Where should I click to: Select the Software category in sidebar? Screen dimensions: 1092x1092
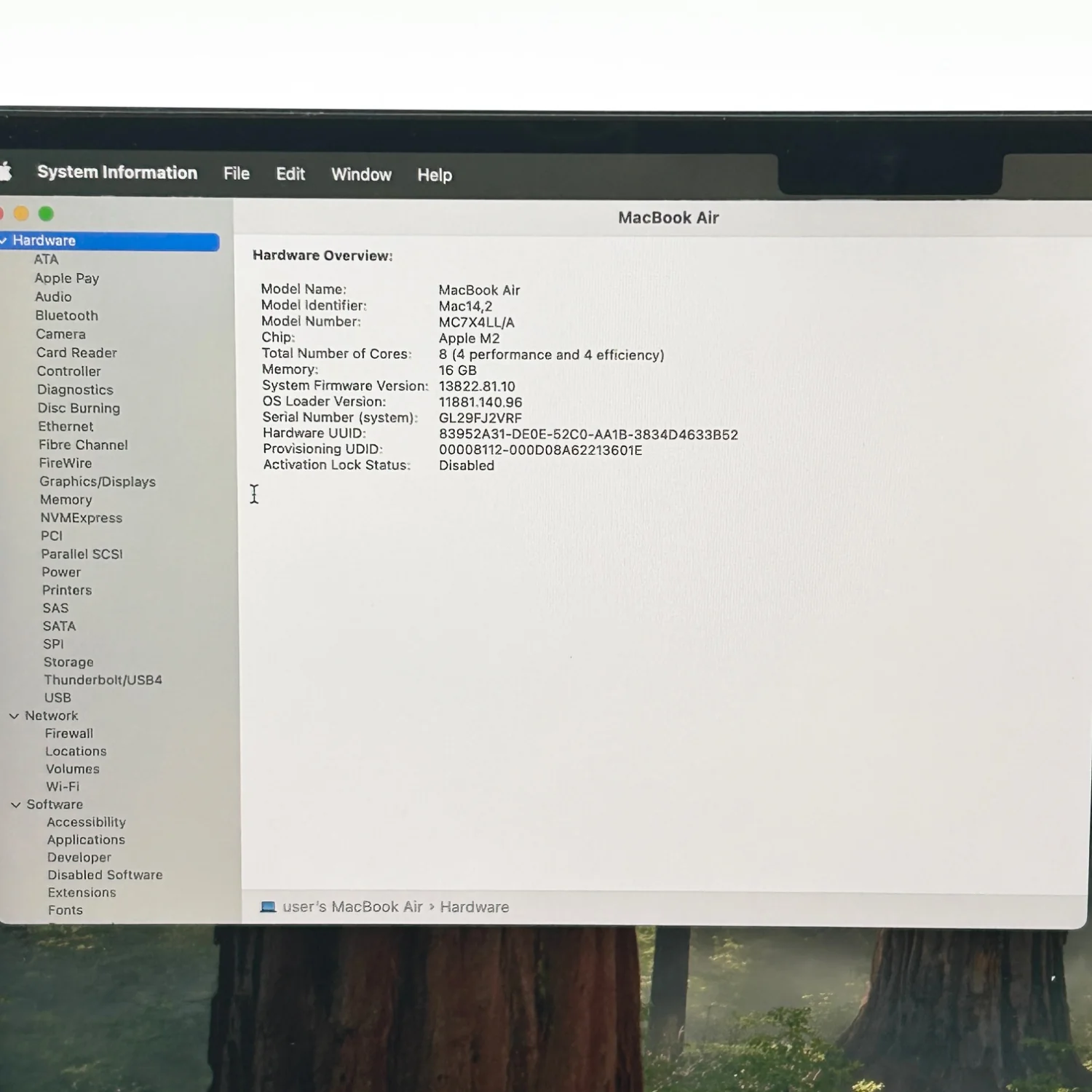55,804
